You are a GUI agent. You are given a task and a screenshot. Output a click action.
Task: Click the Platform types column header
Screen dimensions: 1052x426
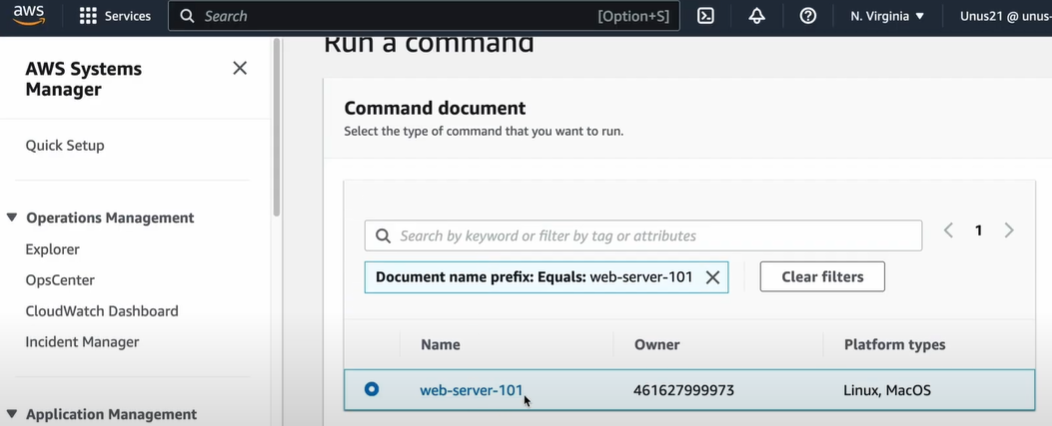(x=894, y=345)
